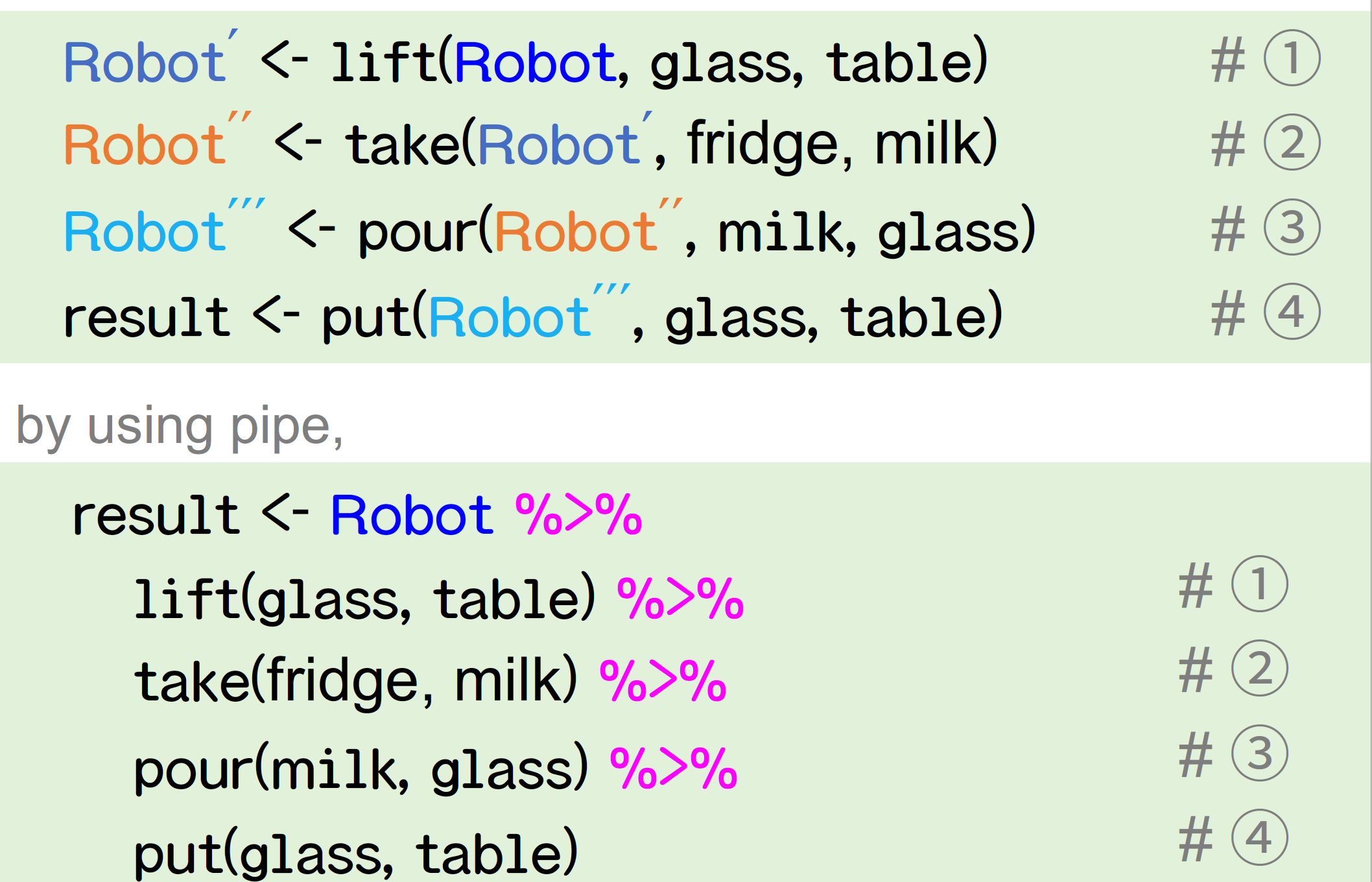Click the magenta pipe operator after blue Robot

point(578,515)
